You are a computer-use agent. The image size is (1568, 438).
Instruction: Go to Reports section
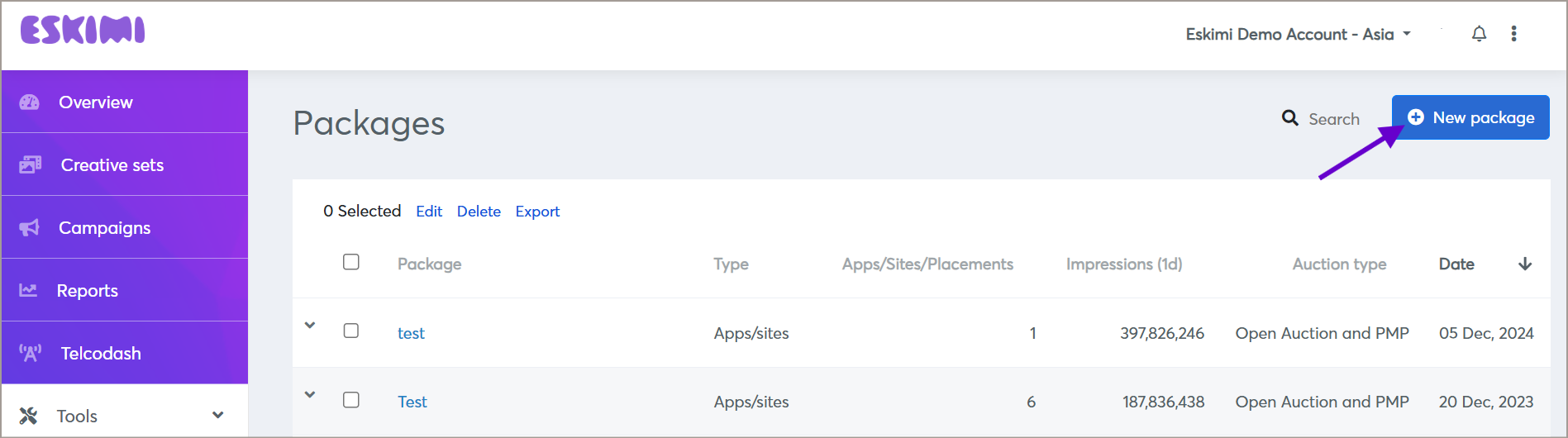87,290
